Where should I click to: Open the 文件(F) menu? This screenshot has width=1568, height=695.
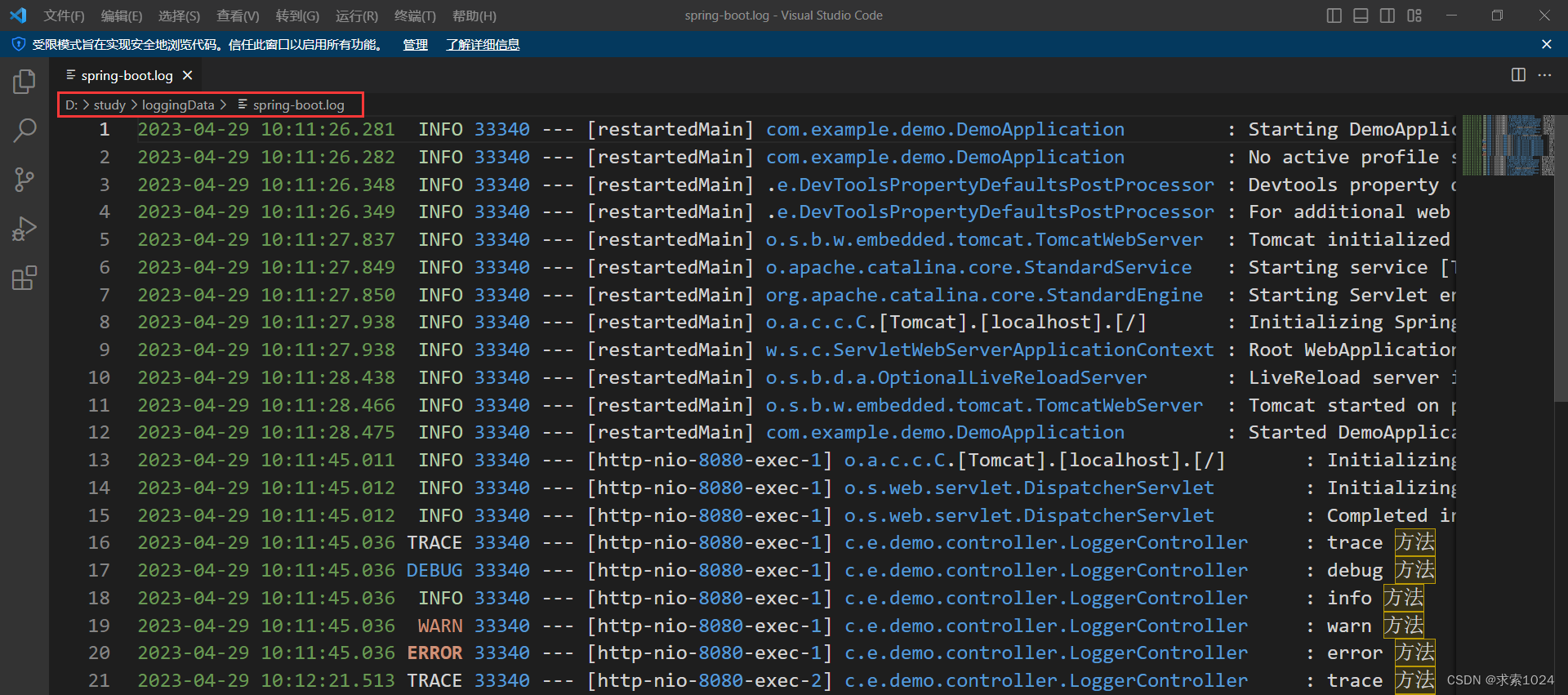(x=64, y=16)
